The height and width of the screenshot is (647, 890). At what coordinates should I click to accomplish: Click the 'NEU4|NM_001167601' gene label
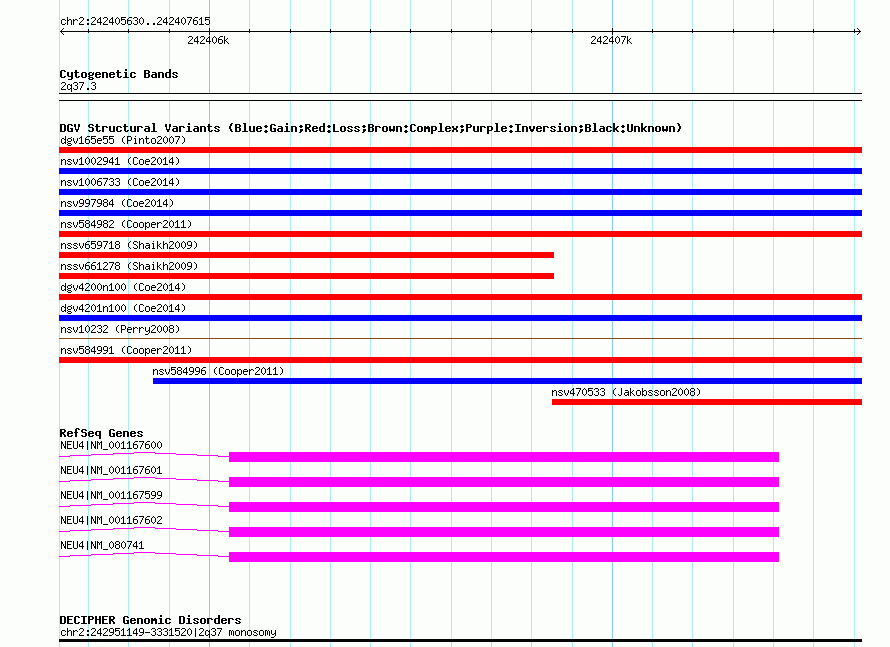pyautogui.click(x=111, y=470)
